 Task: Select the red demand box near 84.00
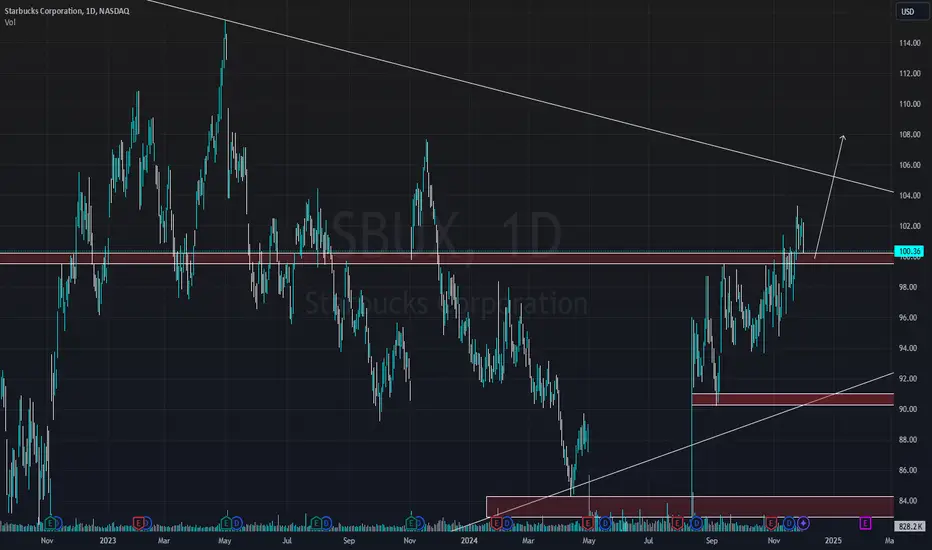[x=689, y=507]
